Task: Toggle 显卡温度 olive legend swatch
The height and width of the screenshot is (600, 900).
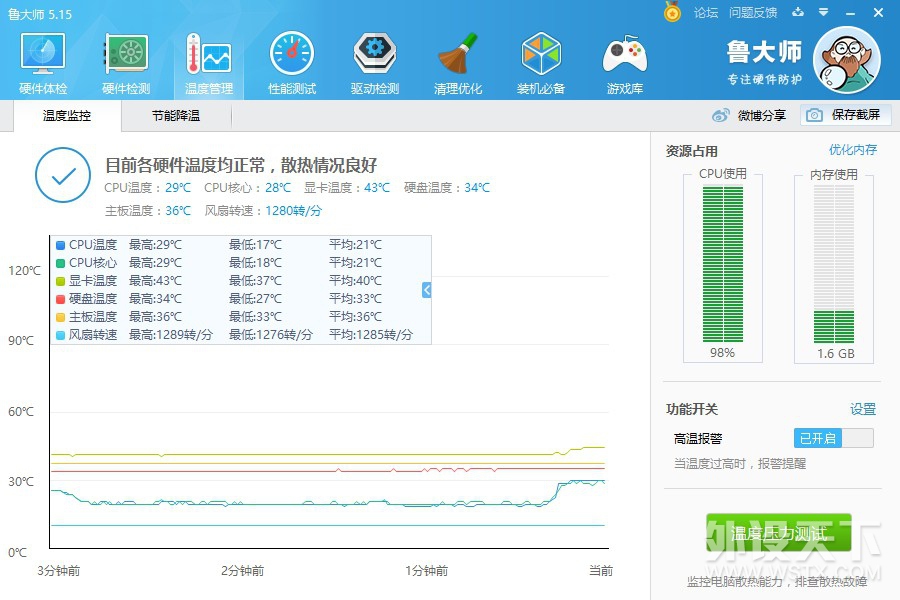Action: [60, 281]
